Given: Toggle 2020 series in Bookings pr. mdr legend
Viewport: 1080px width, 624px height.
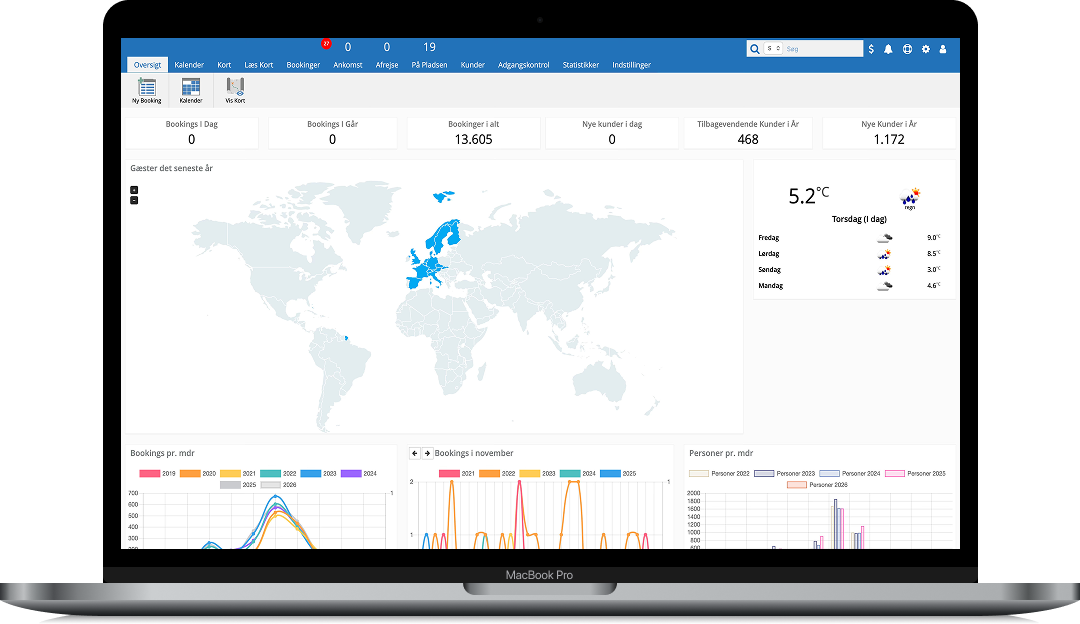Looking at the screenshot, I should coord(198,474).
